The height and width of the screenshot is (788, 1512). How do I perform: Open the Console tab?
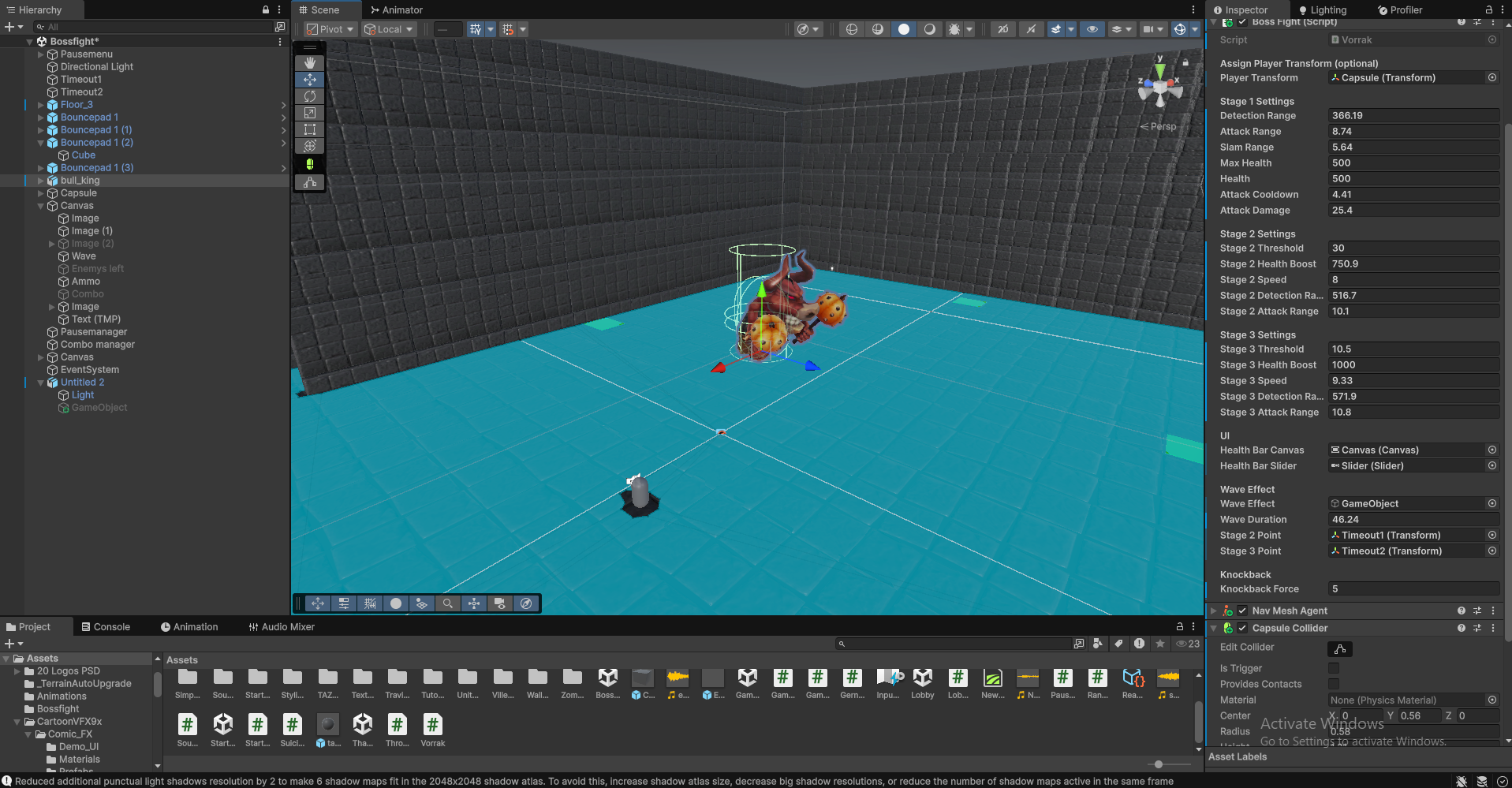coord(106,627)
